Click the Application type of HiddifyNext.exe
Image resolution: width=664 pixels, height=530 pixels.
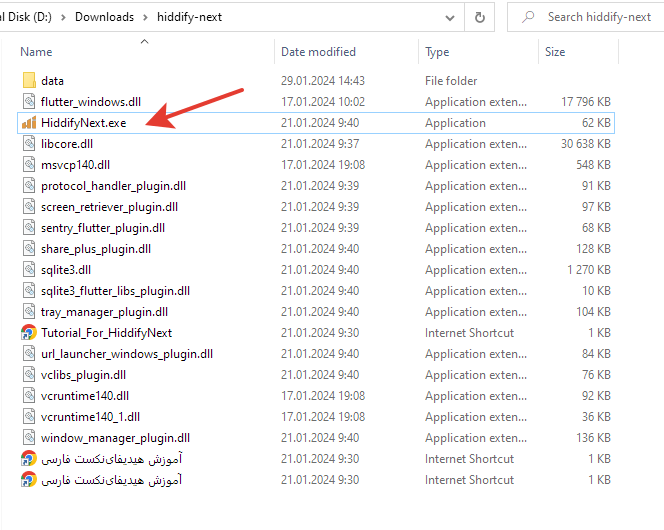click(455, 123)
